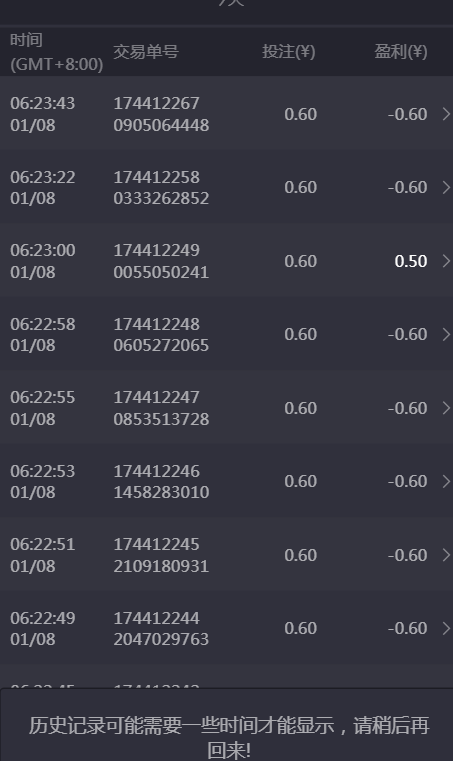Screen dimensions: 453x761
Task: Open details arrow for 06:22:58 transaction
Action: point(446,334)
